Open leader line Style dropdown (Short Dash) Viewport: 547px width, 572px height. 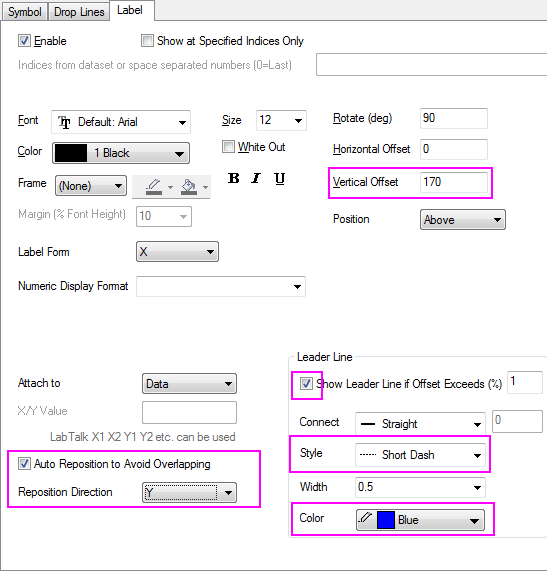420,455
